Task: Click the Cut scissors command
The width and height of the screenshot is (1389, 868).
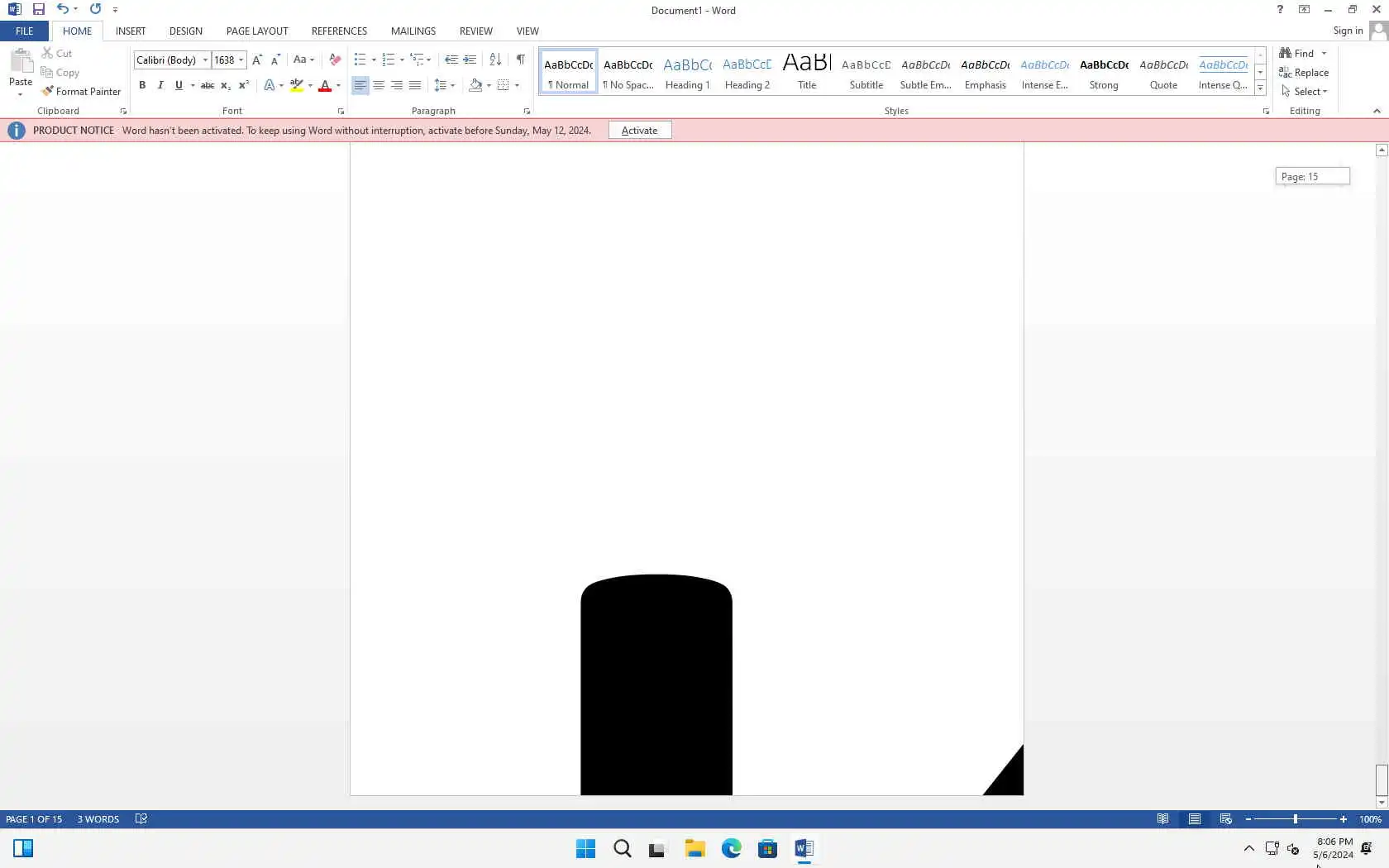Action: [57, 53]
